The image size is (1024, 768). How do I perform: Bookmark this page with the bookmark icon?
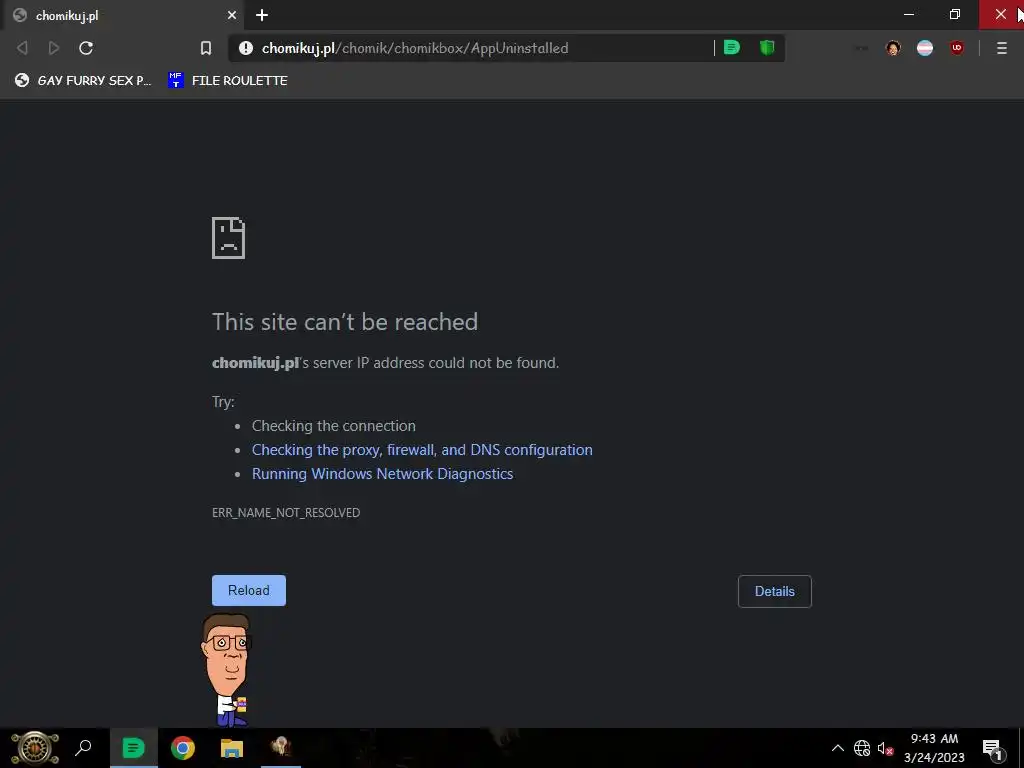[x=206, y=48]
